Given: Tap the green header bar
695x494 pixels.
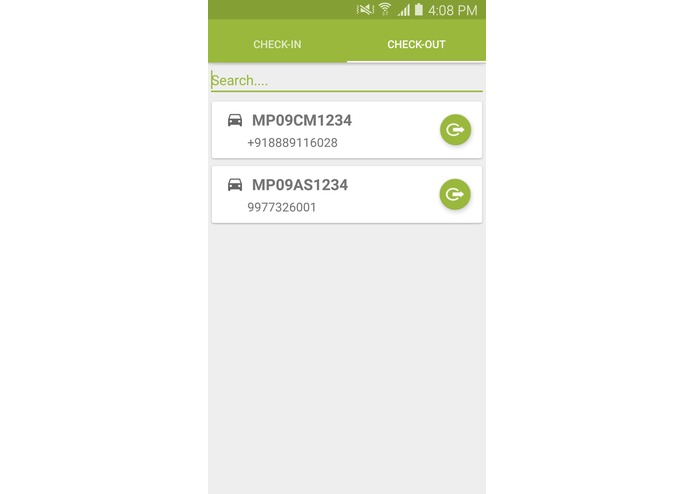Looking at the screenshot, I should point(347,31).
